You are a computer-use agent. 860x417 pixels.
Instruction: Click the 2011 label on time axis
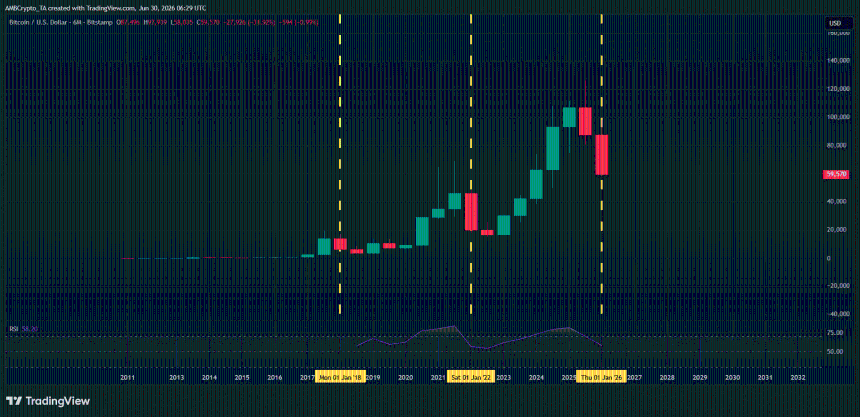(x=127, y=378)
